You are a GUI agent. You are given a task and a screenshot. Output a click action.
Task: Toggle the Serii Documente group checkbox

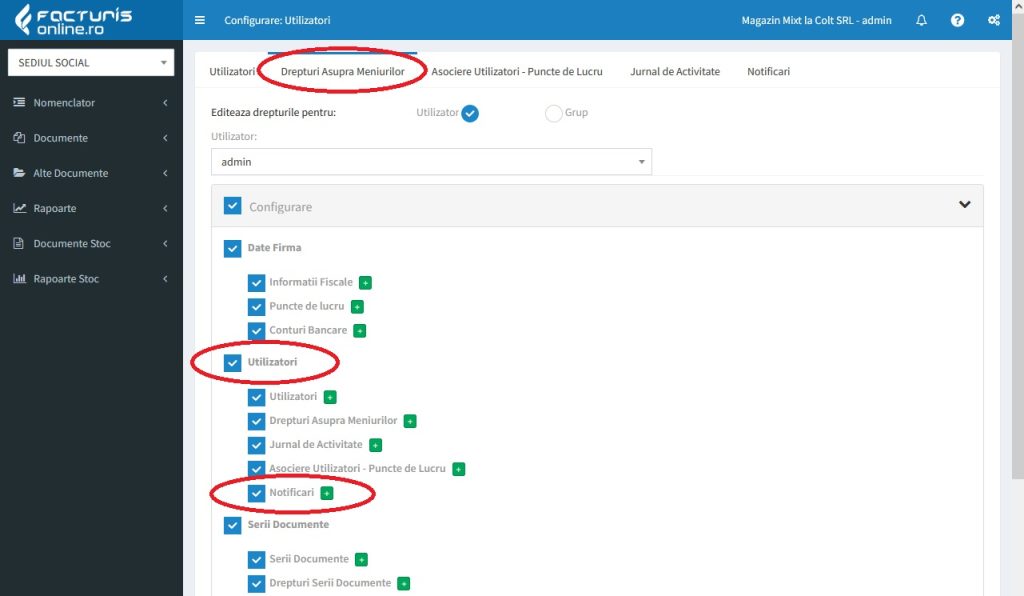(x=232, y=525)
